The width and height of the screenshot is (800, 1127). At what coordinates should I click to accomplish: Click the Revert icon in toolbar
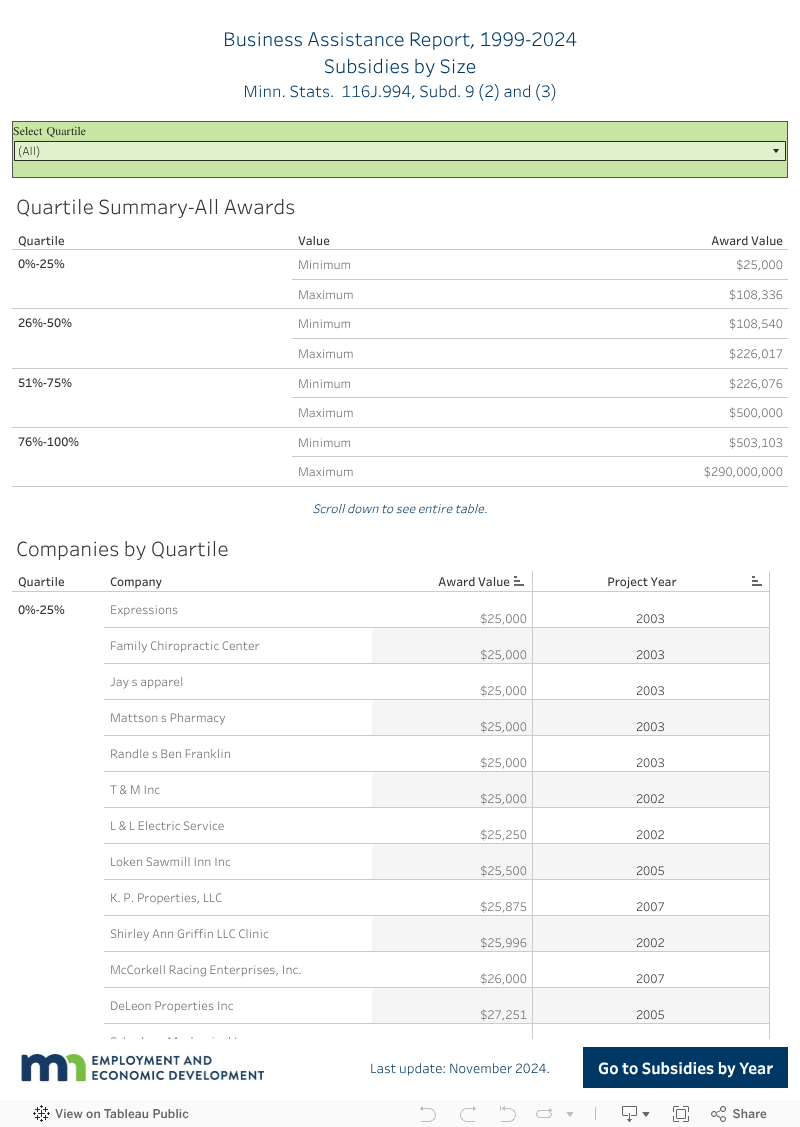[x=507, y=1113]
